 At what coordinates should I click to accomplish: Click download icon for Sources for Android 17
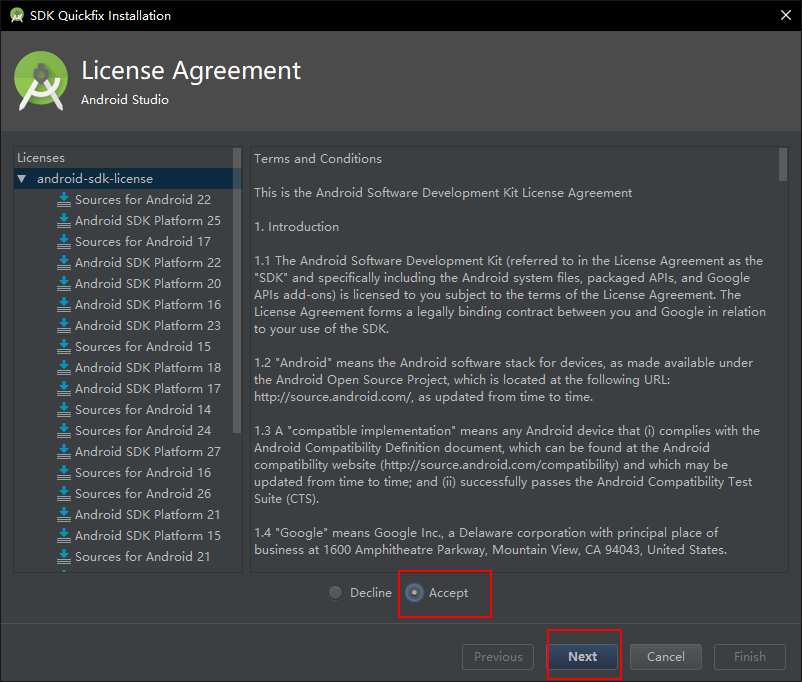64,241
